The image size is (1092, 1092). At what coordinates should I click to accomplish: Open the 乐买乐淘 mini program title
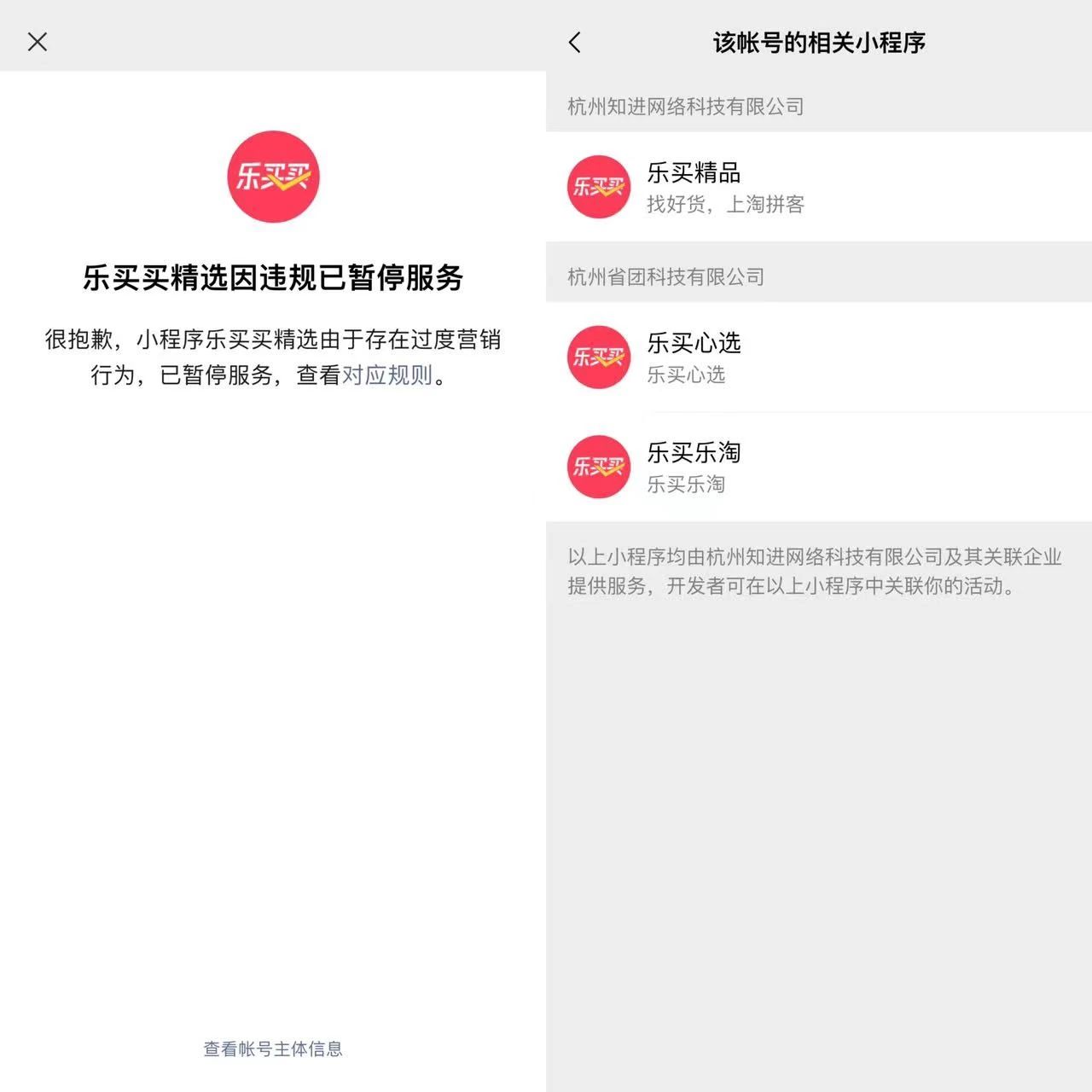click(694, 452)
